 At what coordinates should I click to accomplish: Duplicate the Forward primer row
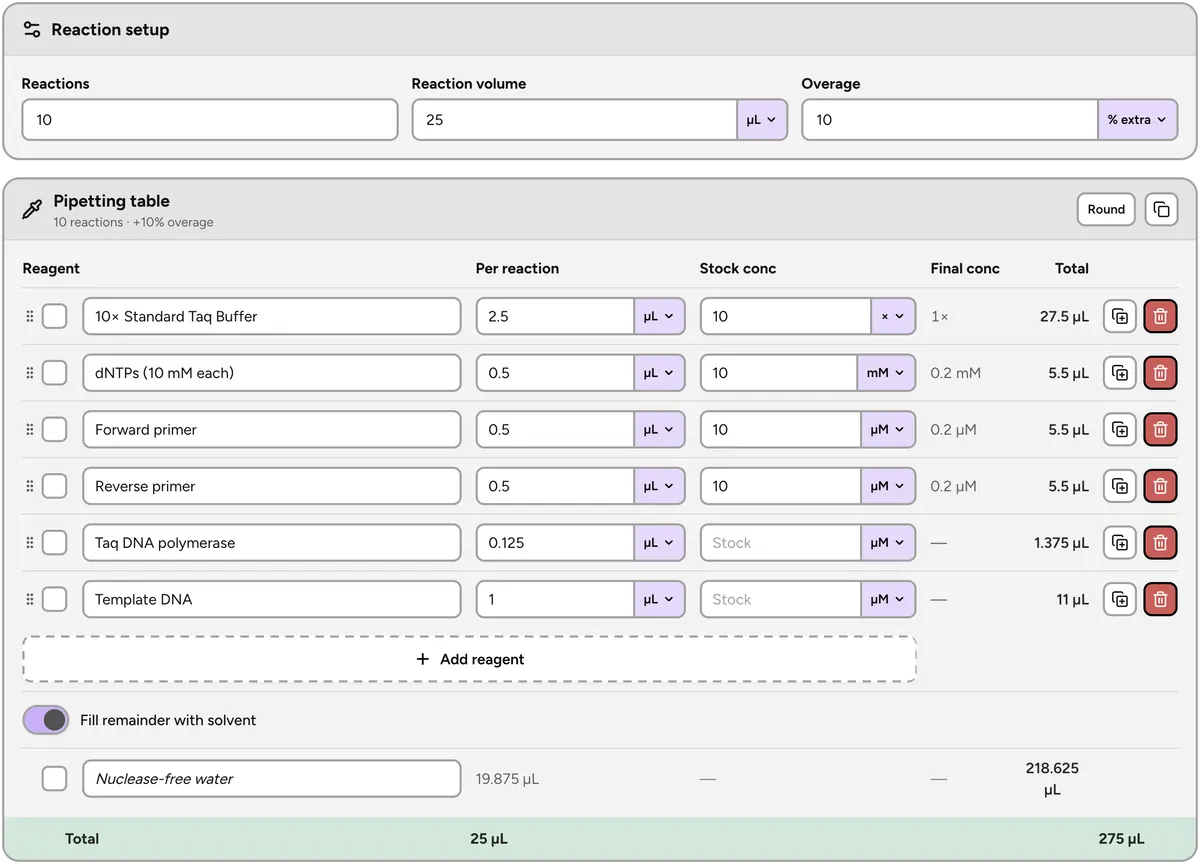click(x=1120, y=430)
